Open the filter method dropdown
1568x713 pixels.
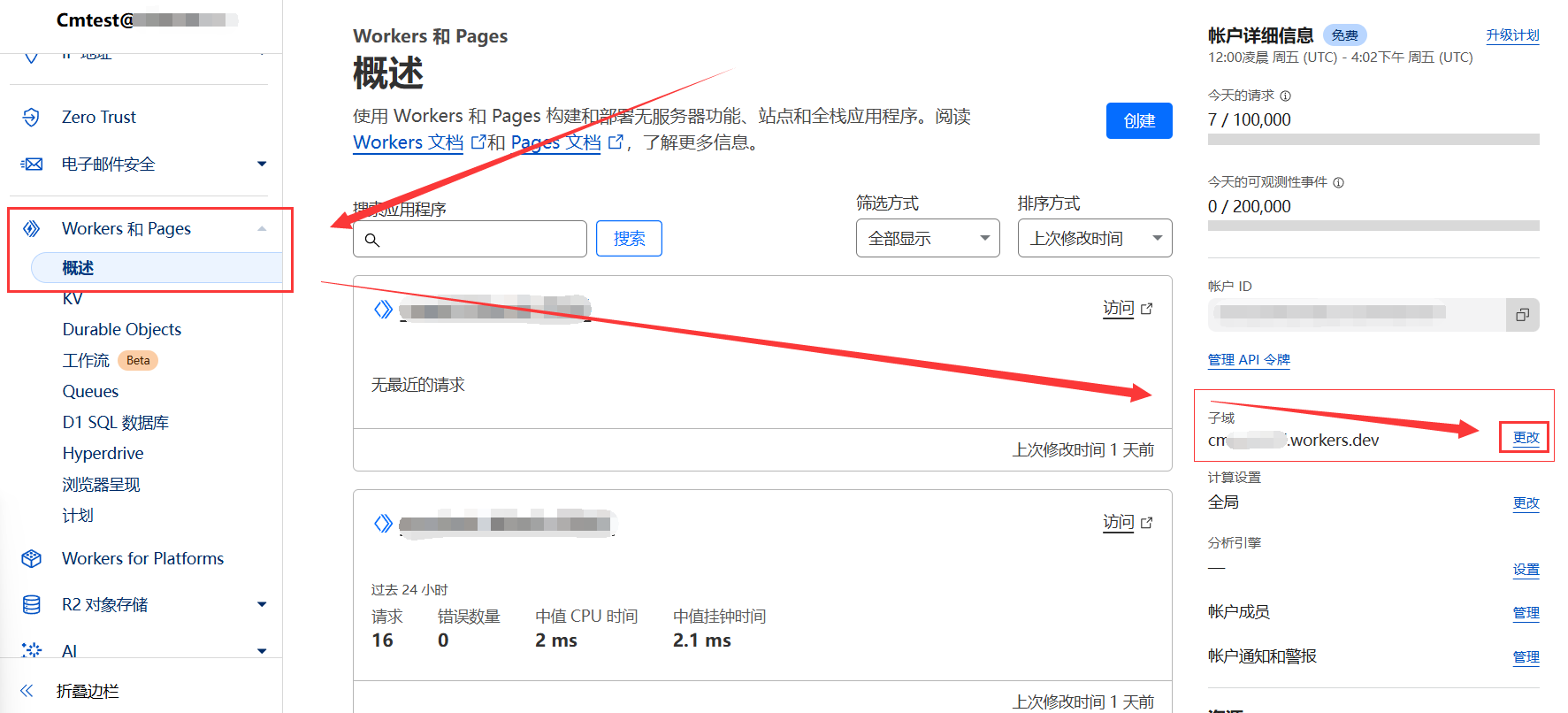927,239
